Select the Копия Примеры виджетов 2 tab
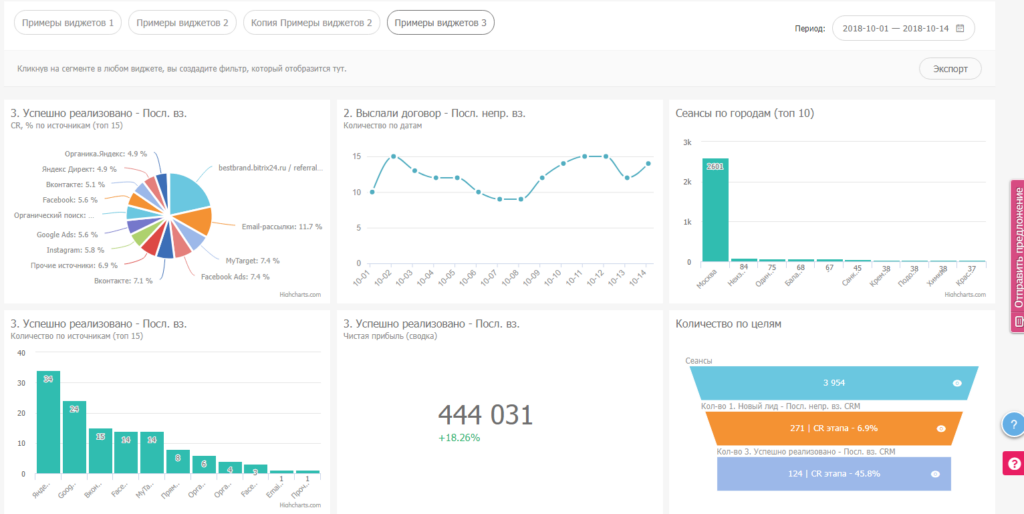The height and width of the screenshot is (514, 1024). point(312,22)
